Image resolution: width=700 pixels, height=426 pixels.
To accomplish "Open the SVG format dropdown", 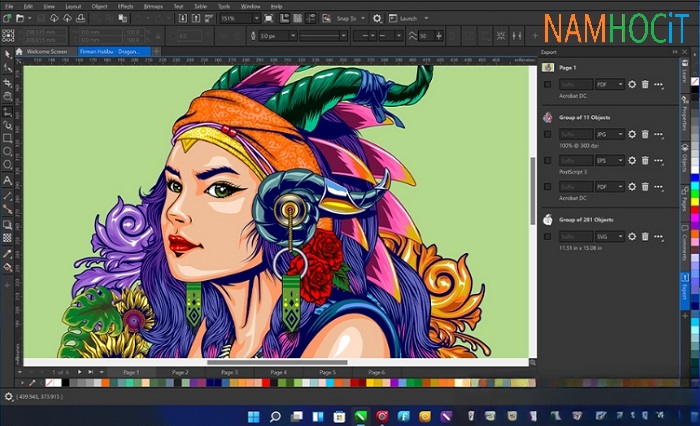I will point(609,236).
